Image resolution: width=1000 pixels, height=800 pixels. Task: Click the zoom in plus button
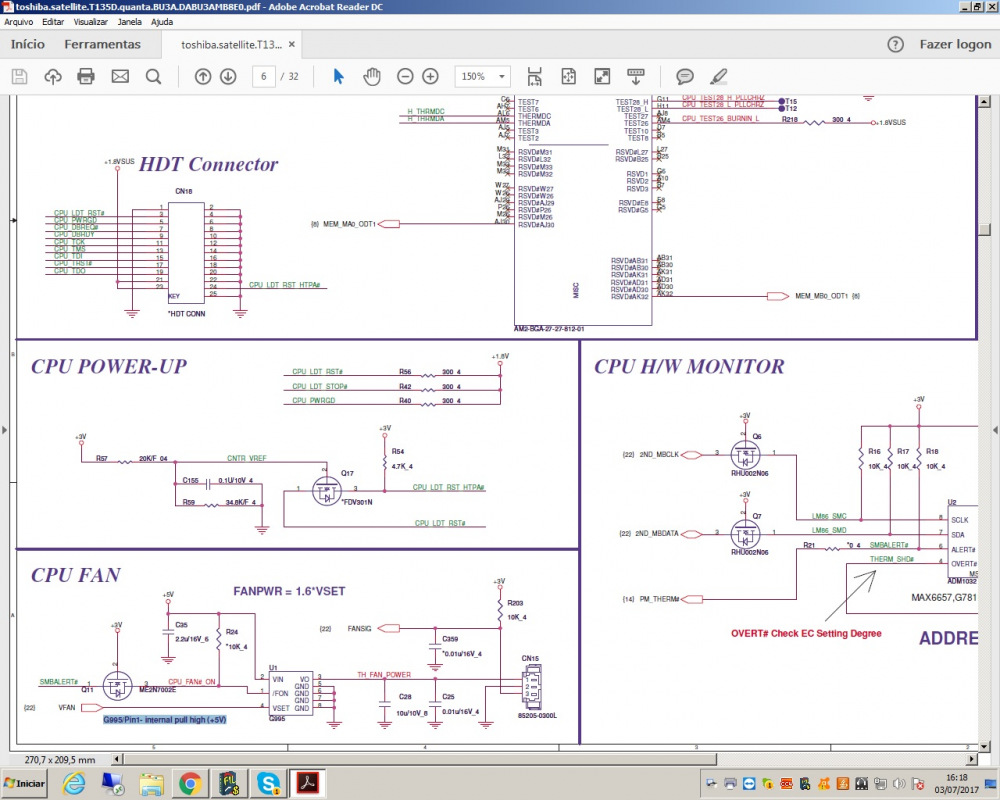pyautogui.click(x=430, y=77)
